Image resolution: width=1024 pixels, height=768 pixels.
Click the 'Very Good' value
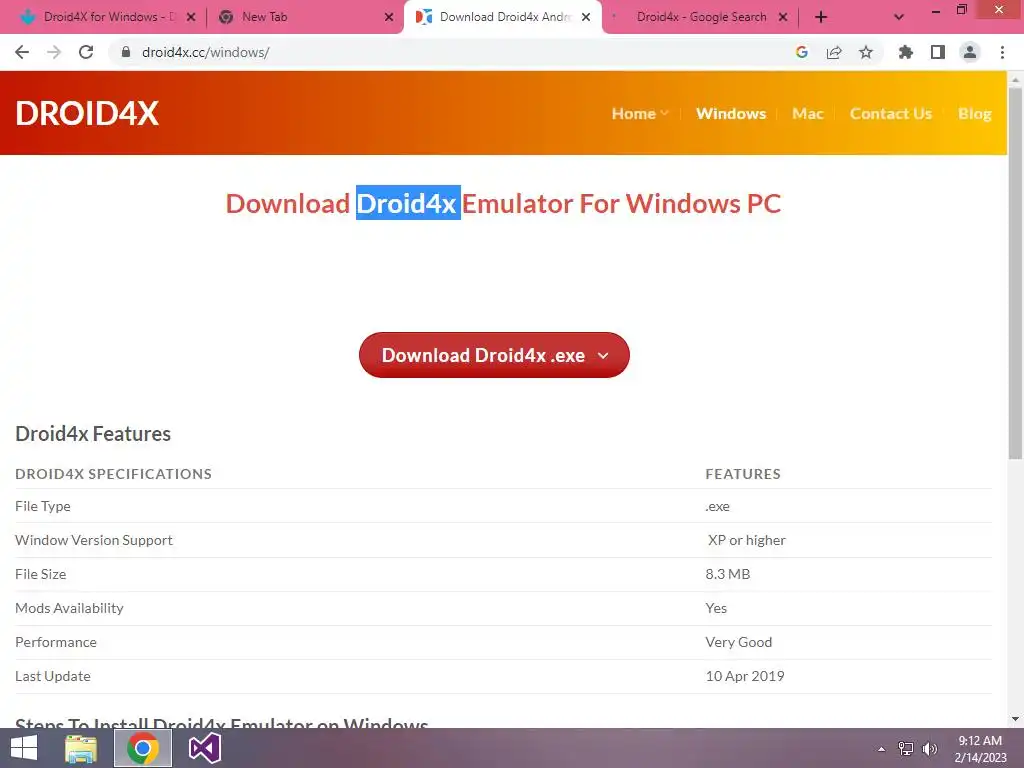[739, 642]
